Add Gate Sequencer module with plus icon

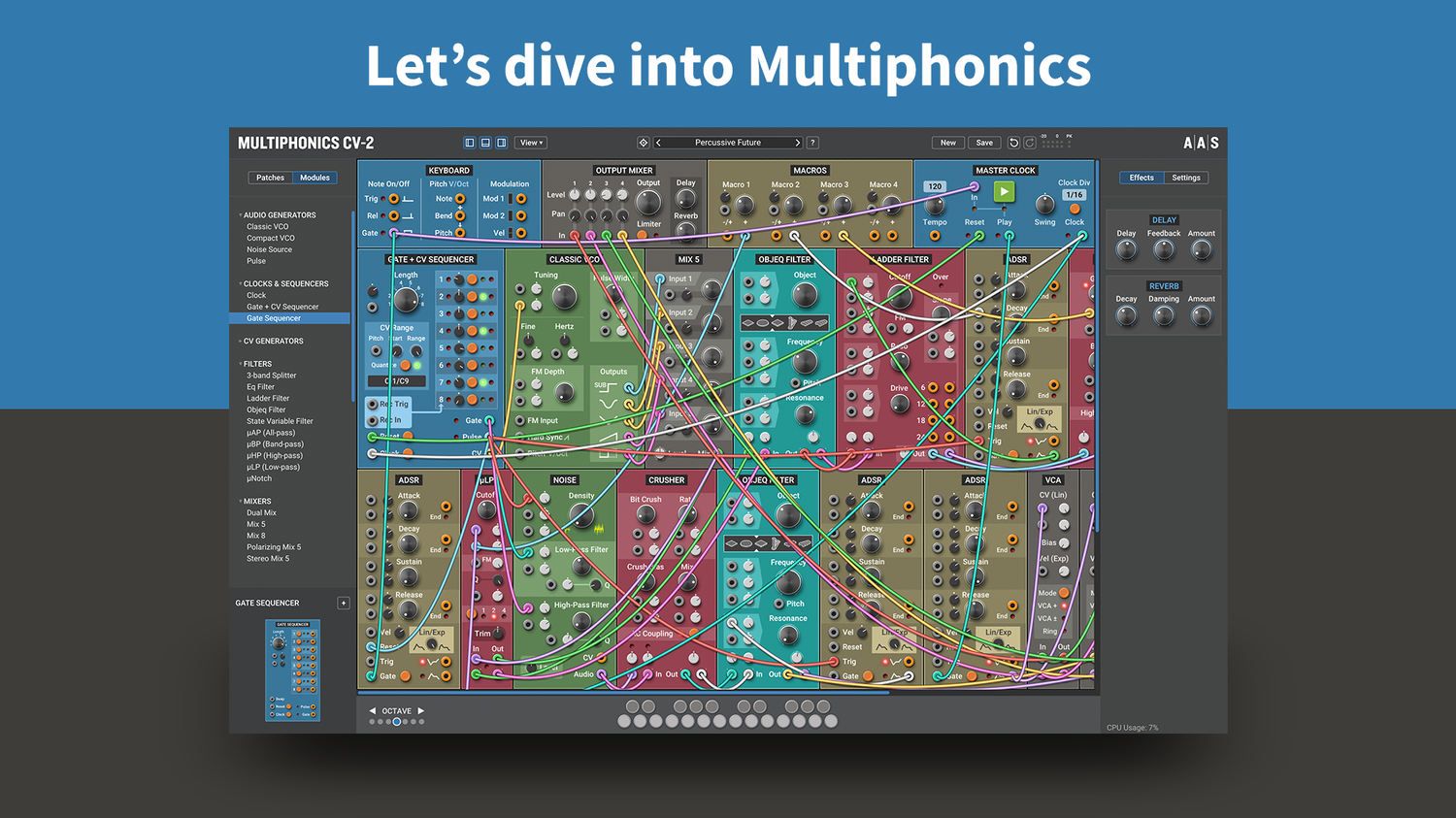point(343,604)
